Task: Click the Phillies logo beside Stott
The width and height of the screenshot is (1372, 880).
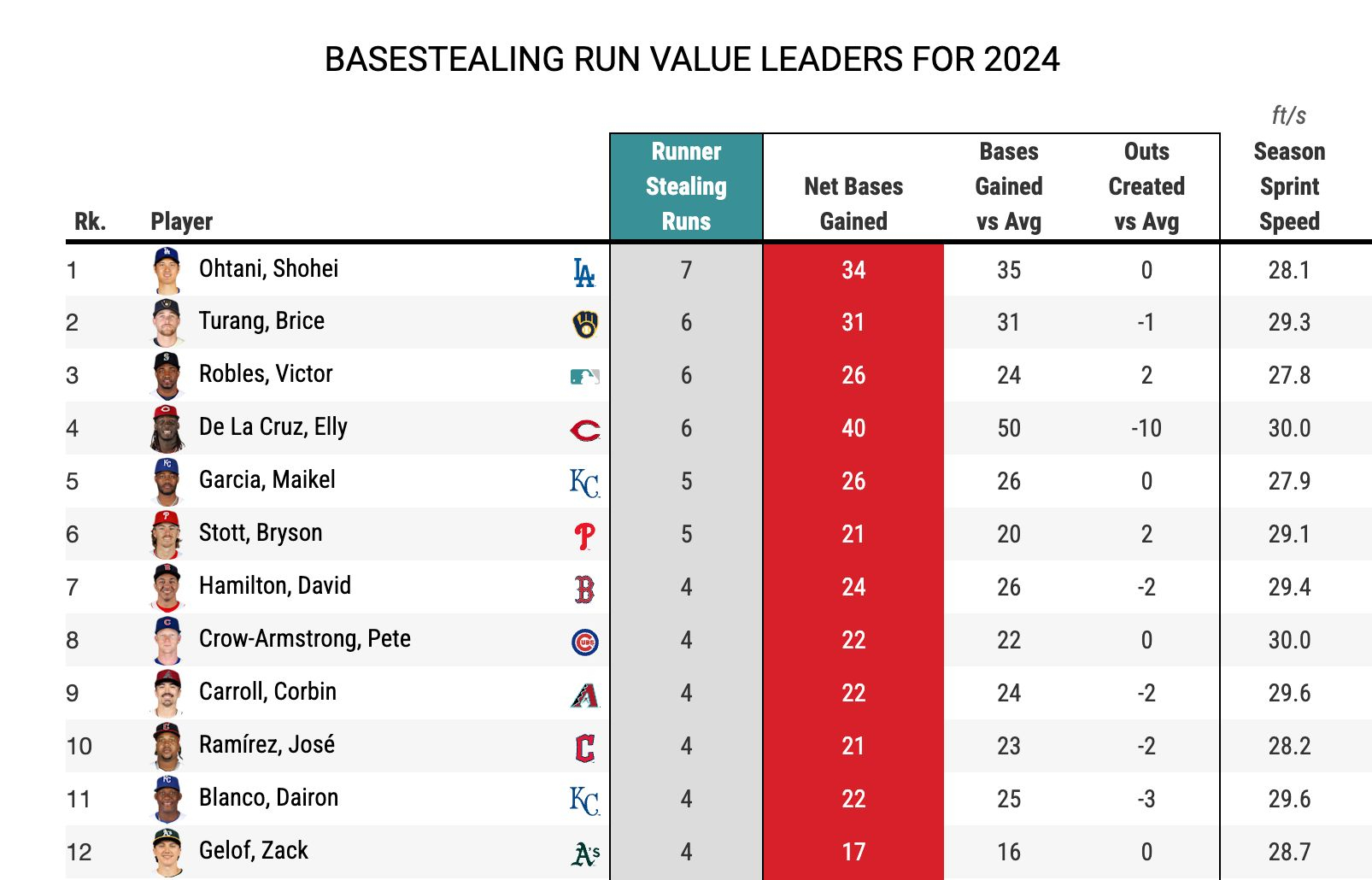Action: pyautogui.click(x=585, y=536)
